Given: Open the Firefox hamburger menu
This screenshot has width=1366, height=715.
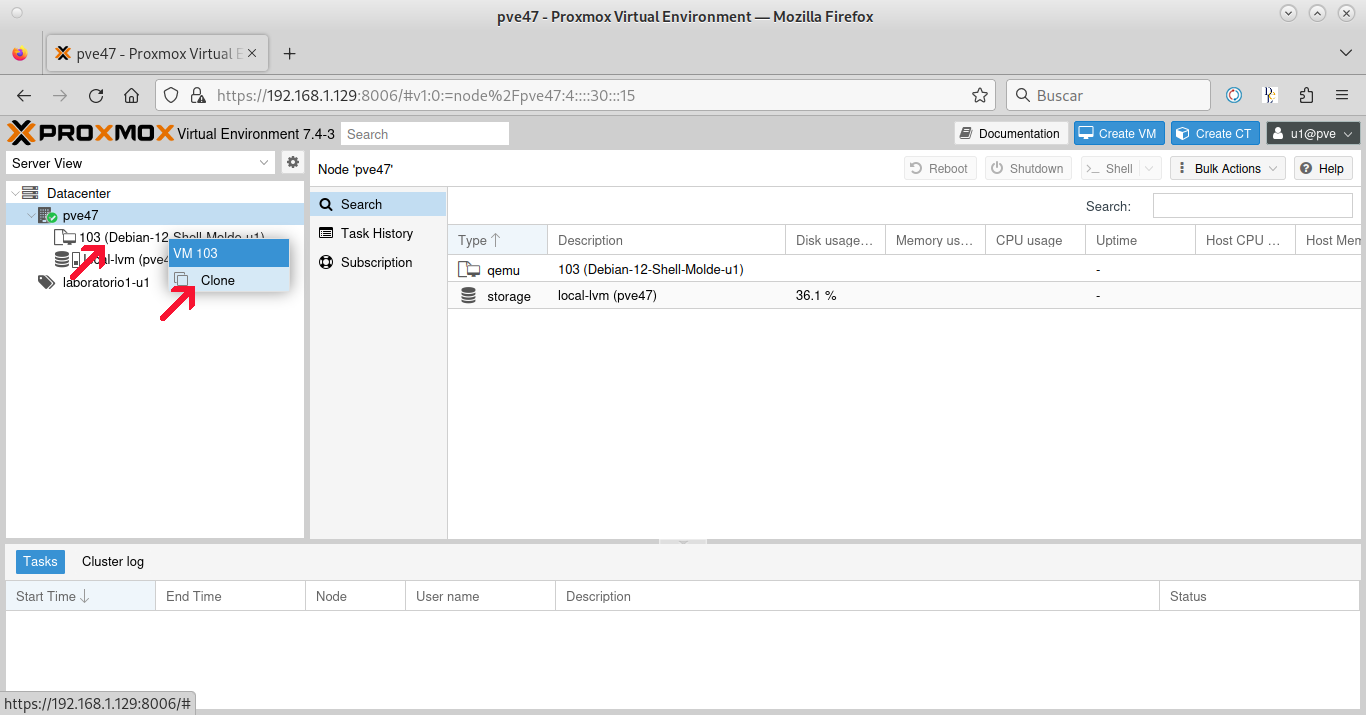Looking at the screenshot, I should [x=1342, y=96].
